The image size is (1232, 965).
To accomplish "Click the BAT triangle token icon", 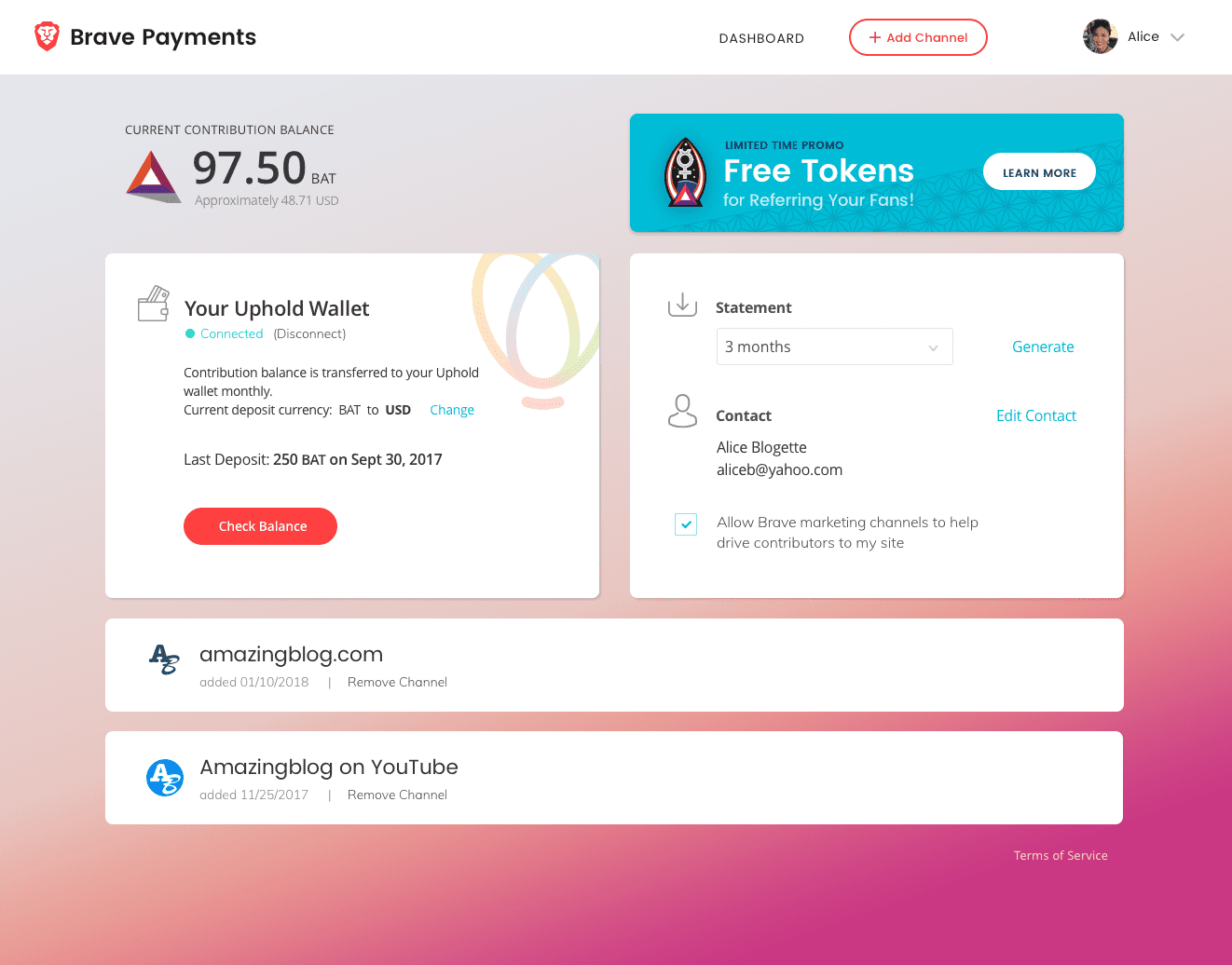I will [153, 177].
